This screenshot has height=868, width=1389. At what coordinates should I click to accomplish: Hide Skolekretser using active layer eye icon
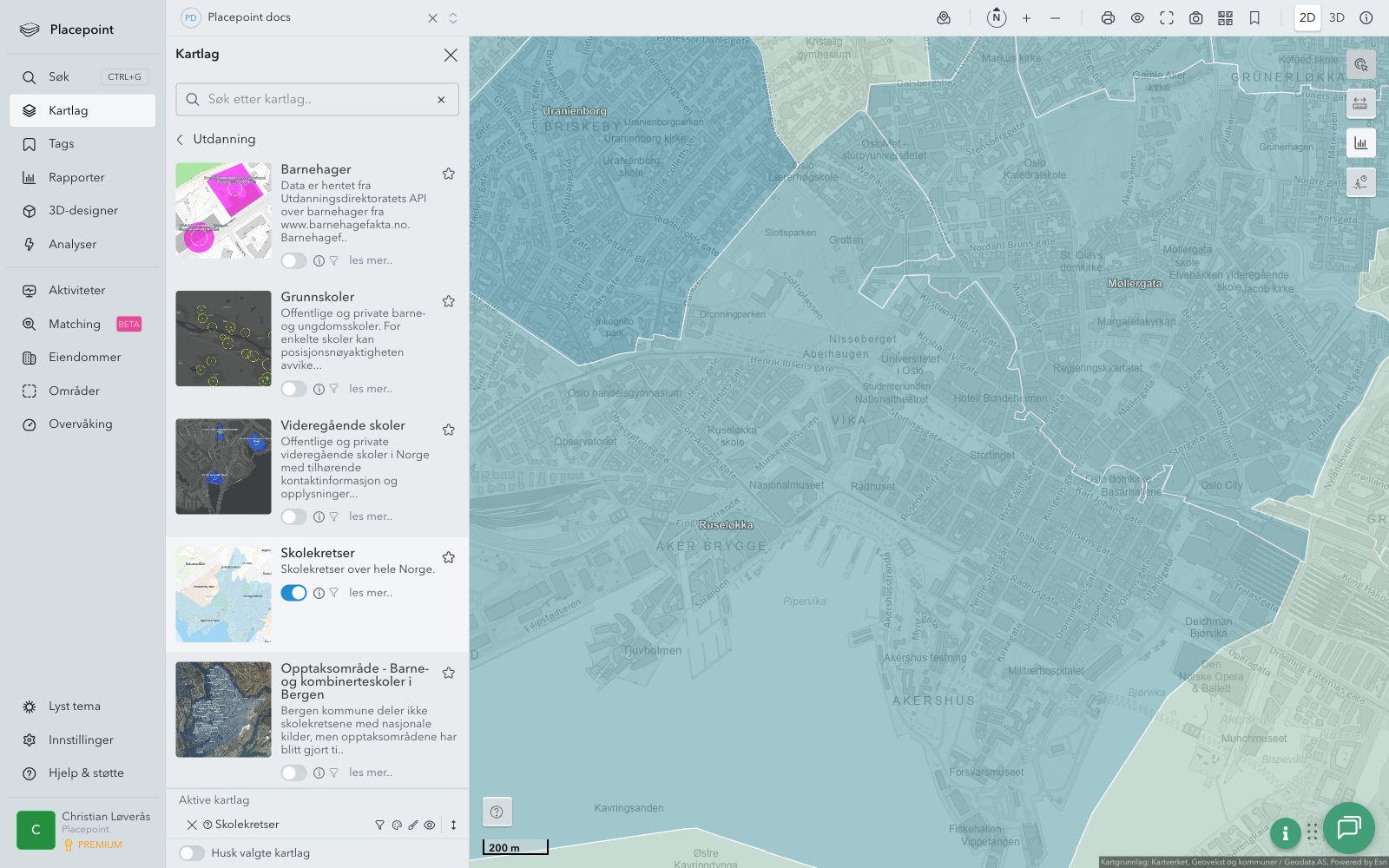click(430, 825)
